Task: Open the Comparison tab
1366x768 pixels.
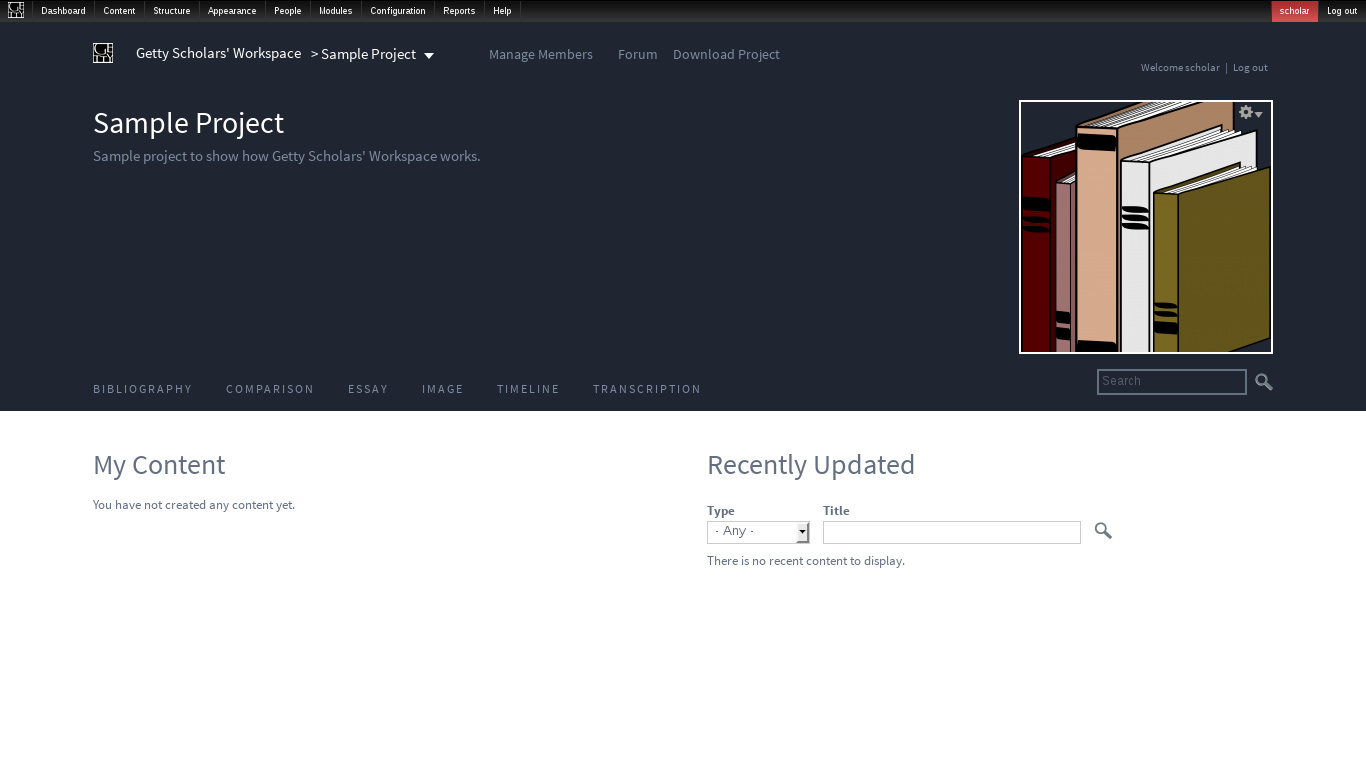Action: 270,389
